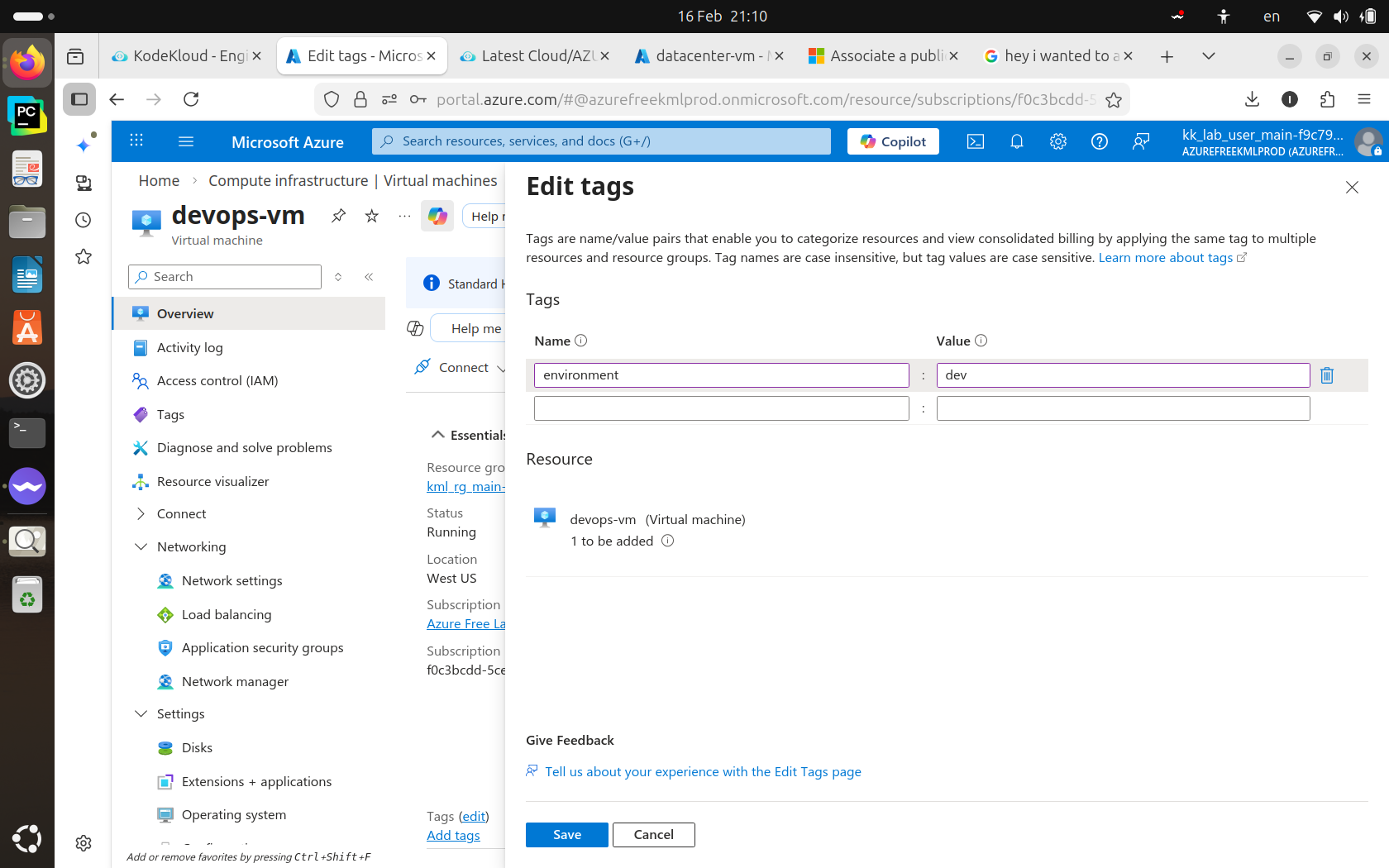The image size is (1389, 868).
Task: Delete the environment tag with trash icon
Action: [x=1327, y=375]
